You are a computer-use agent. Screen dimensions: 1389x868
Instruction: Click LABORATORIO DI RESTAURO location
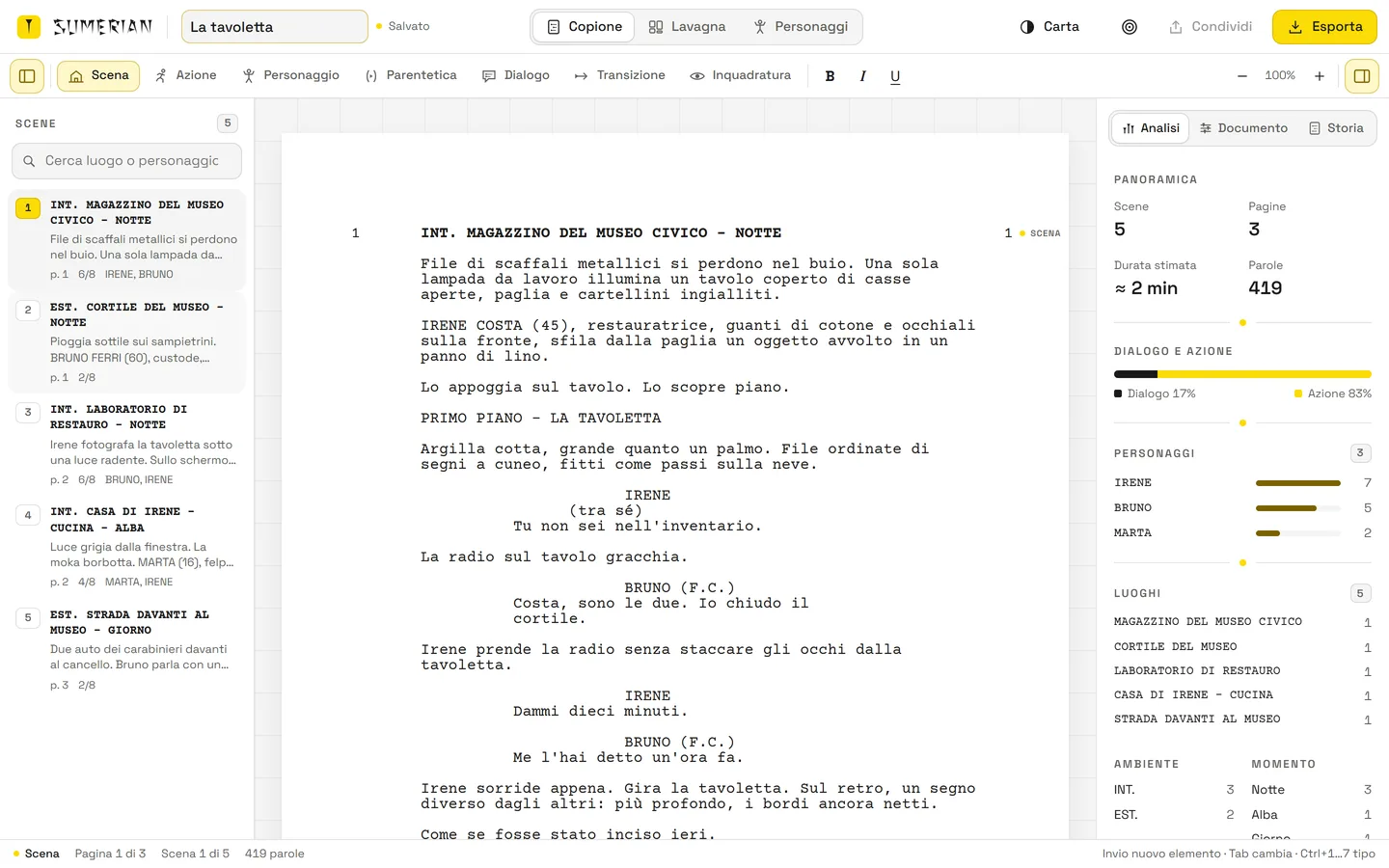(1242, 671)
